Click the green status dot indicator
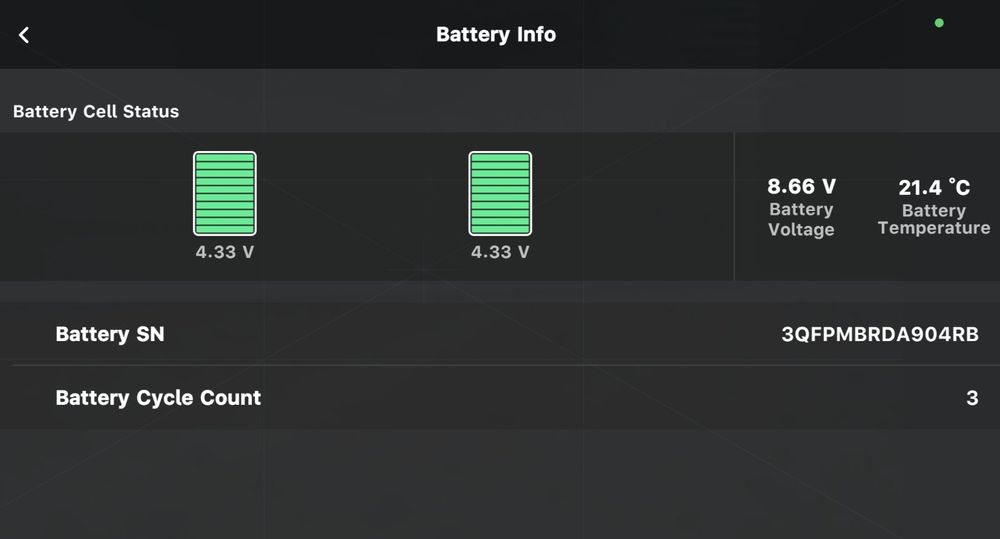 click(x=939, y=23)
